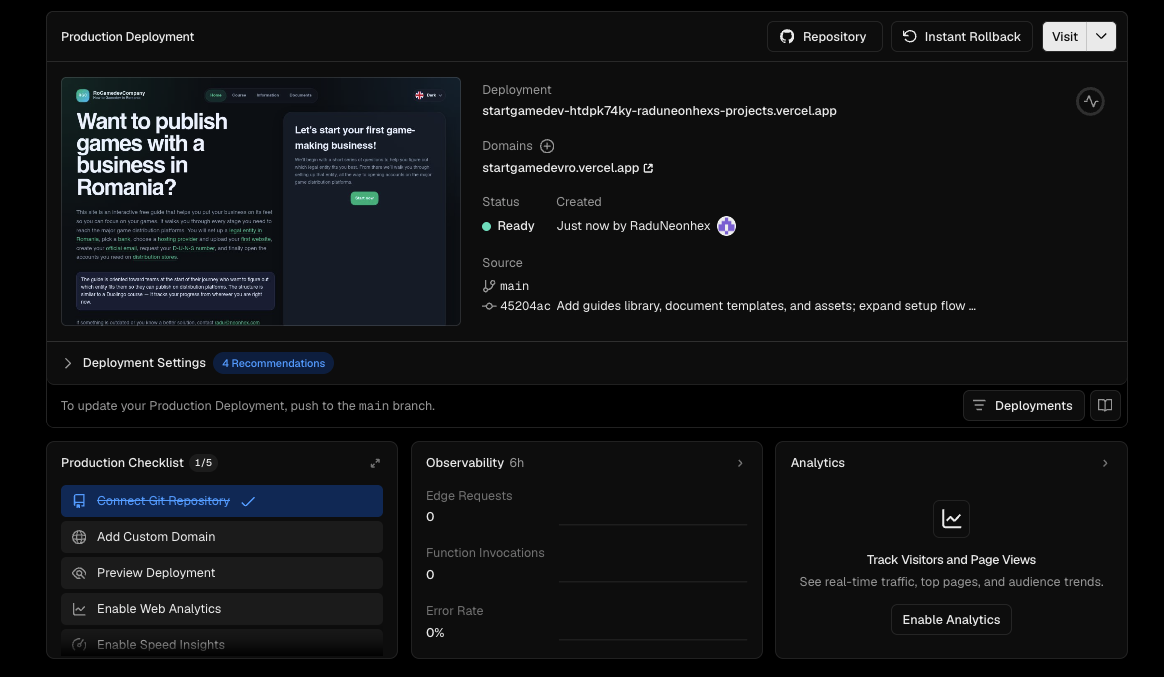Click repository icon on Connect Git Repository
The image size is (1164, 677).
click(x=79, y=501)
